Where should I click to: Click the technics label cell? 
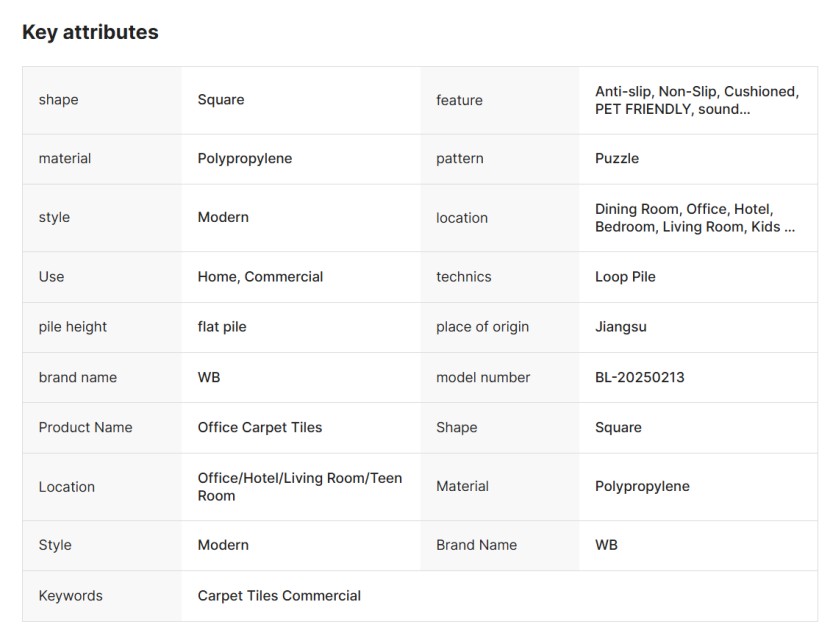(x=464, y=277)
